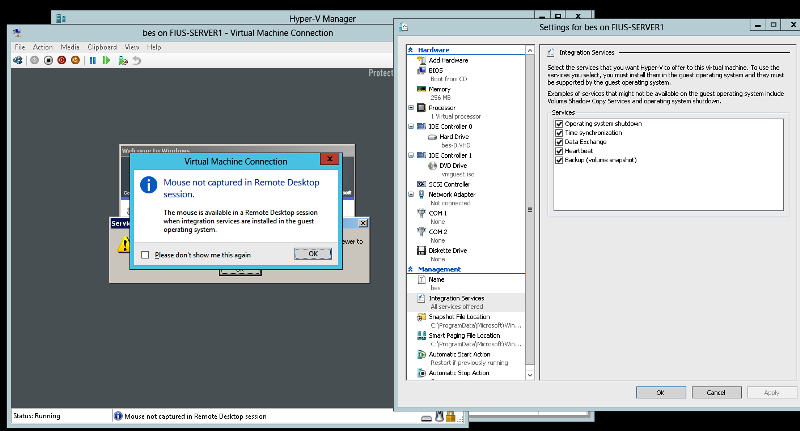This screenshot has height=431, width=800.
Task: Click scroll down arrow of settings tree
Action: pos(530,375)
